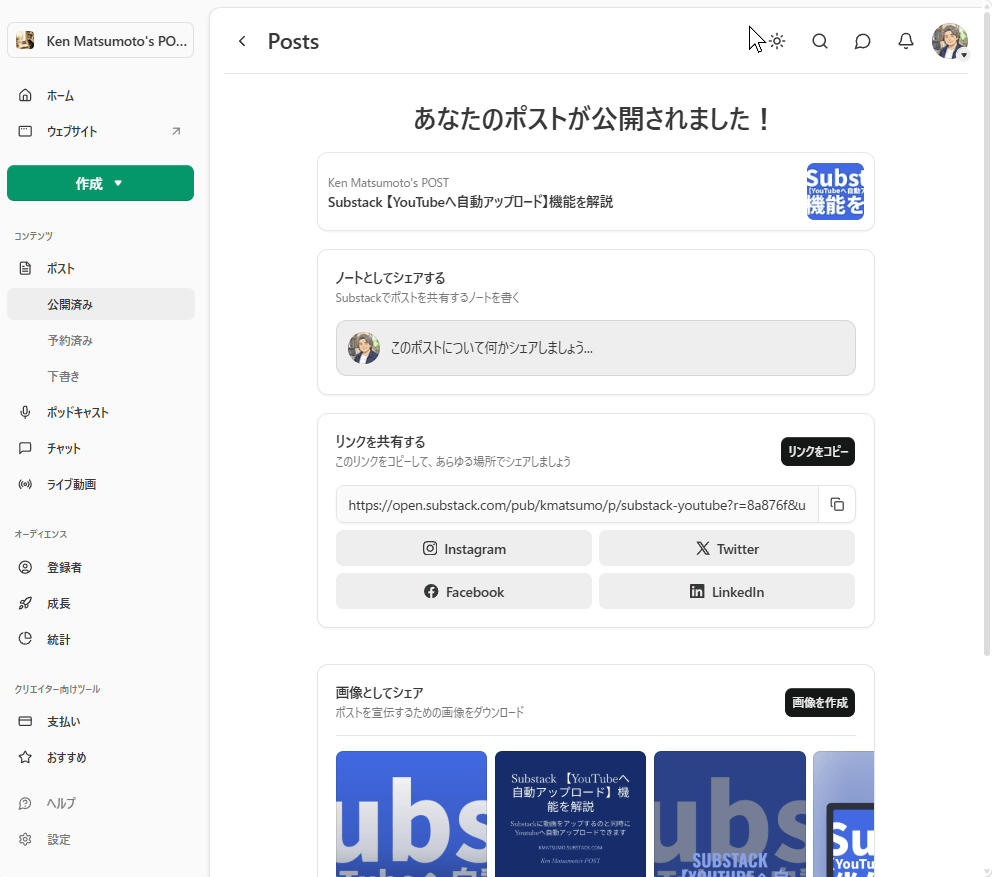Open search with the magnifier icon
992x877 pixels.
click(820, 41)
